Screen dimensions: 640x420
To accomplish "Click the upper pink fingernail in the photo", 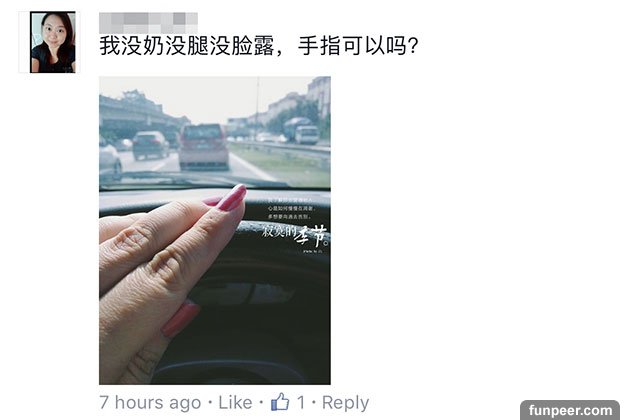I will point(232,198).
